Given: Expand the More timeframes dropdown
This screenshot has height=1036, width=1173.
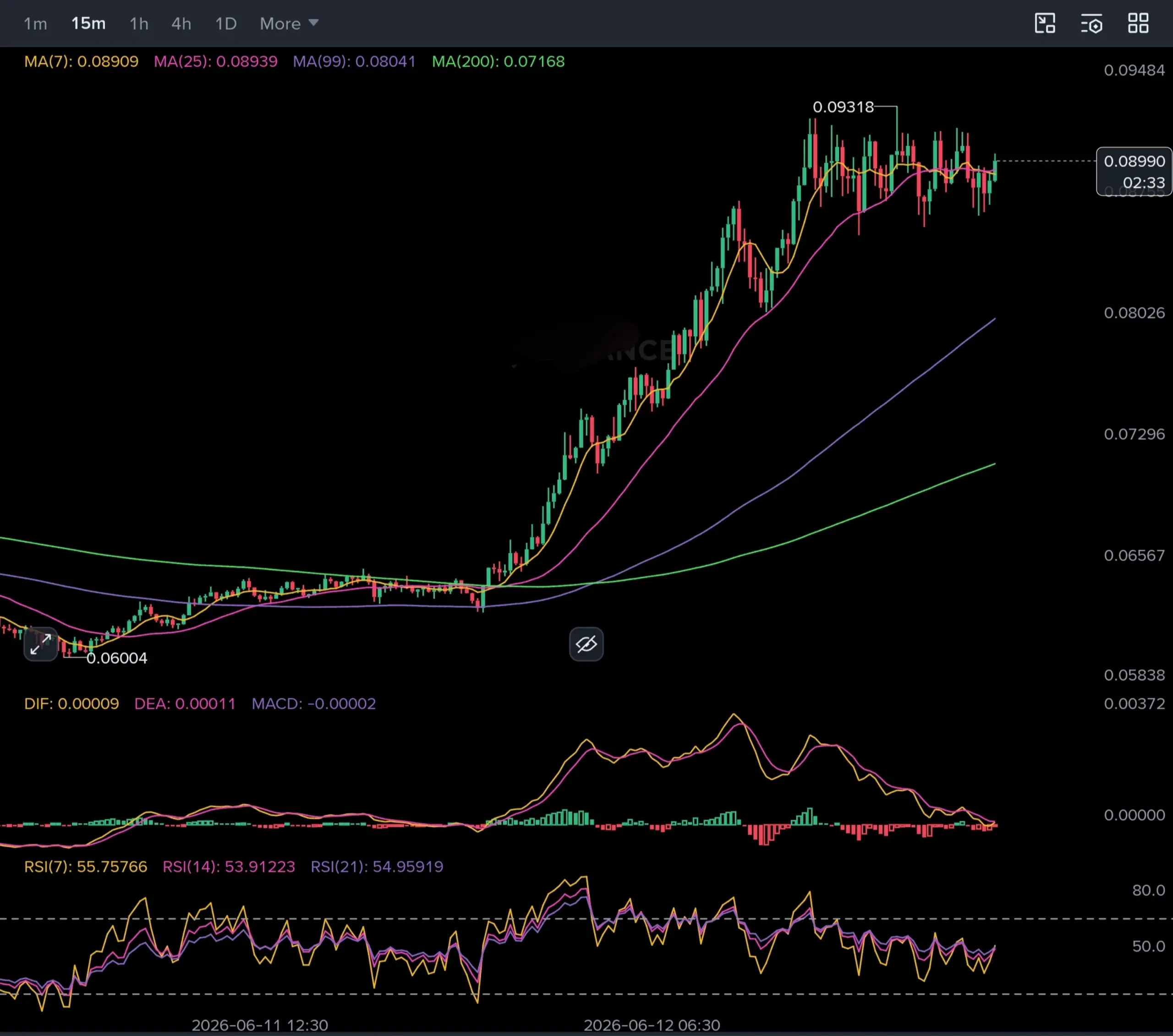Looking at the screenshot, I should 289,23.
